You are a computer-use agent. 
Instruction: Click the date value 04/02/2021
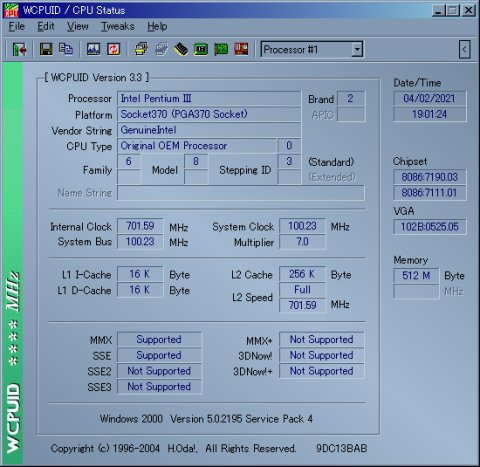(x=430, y=99)
